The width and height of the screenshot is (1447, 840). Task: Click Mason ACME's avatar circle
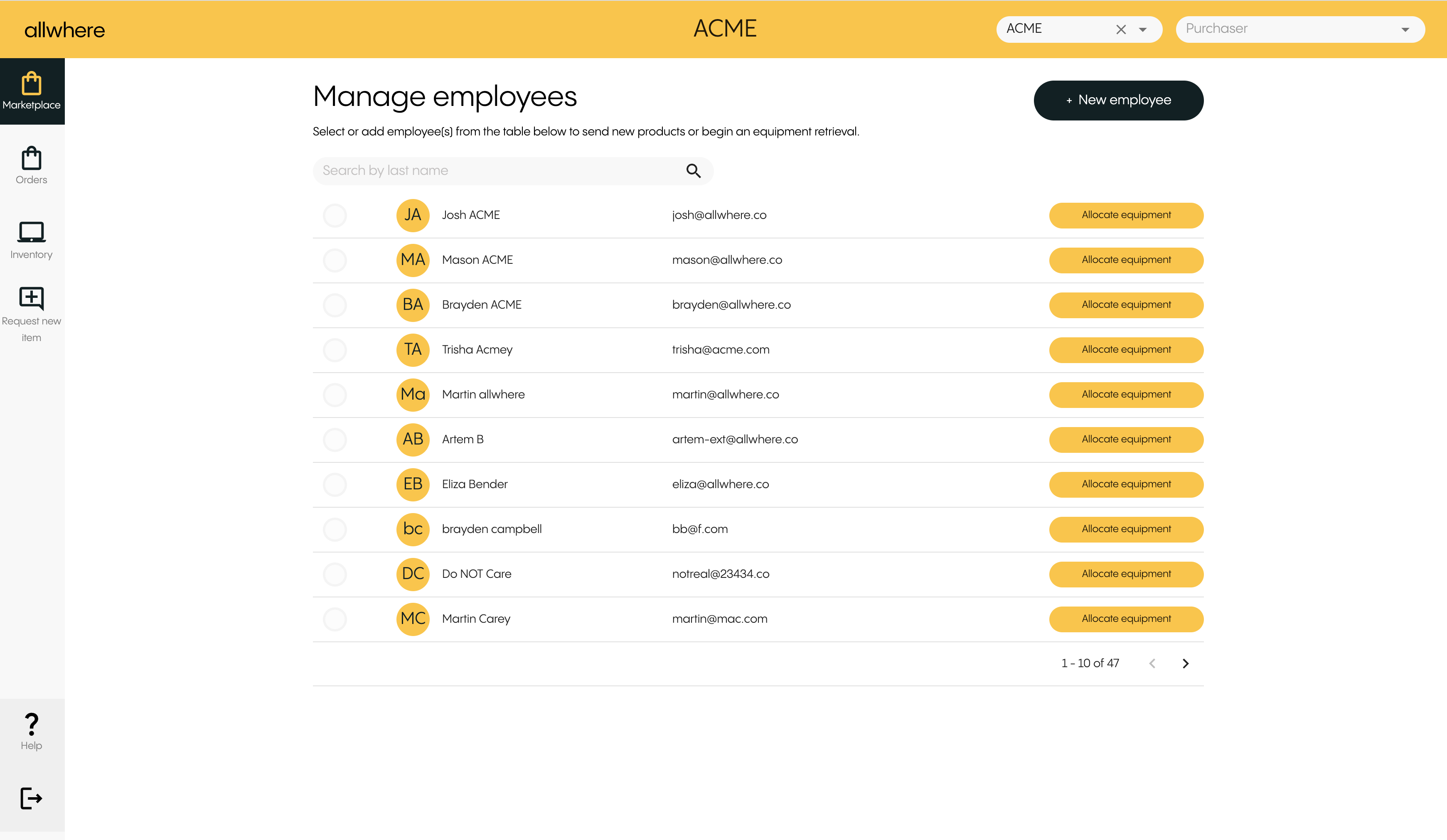[x=412, y=260]
